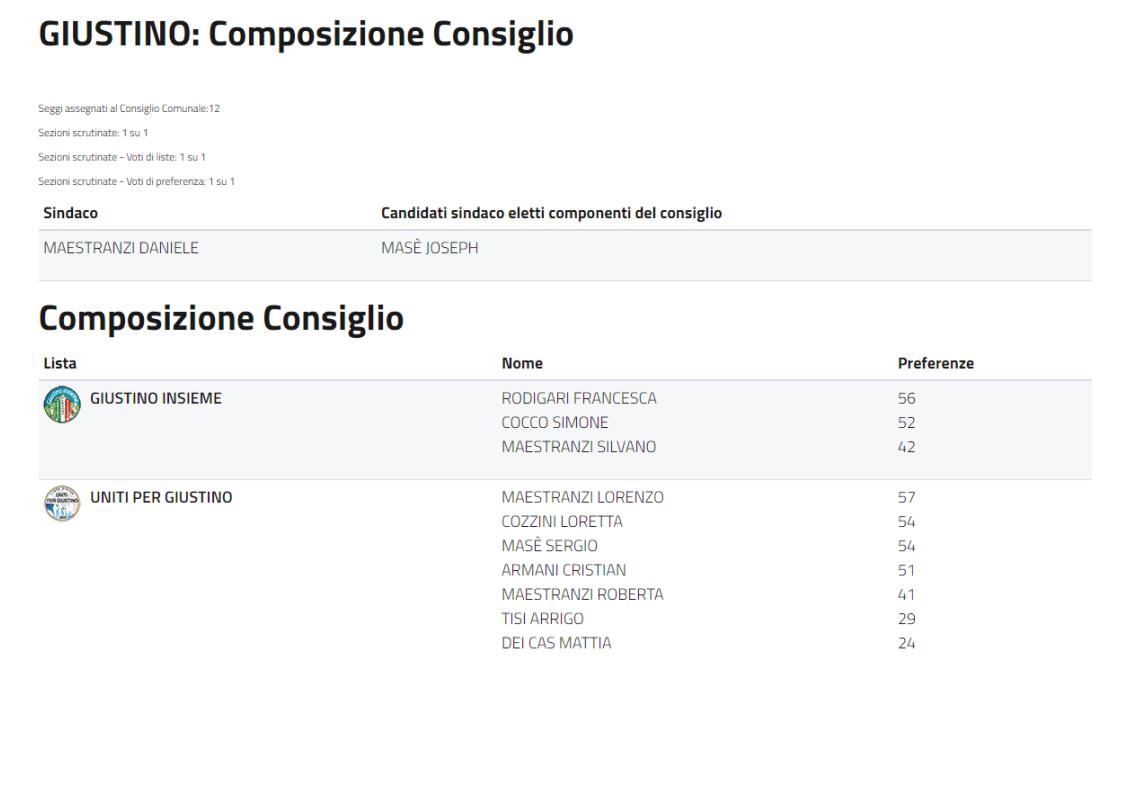Screen dimensions: 1122x793
Task: Select councillor MASÈ SERGIO
Action: click(x=550, y=546)
